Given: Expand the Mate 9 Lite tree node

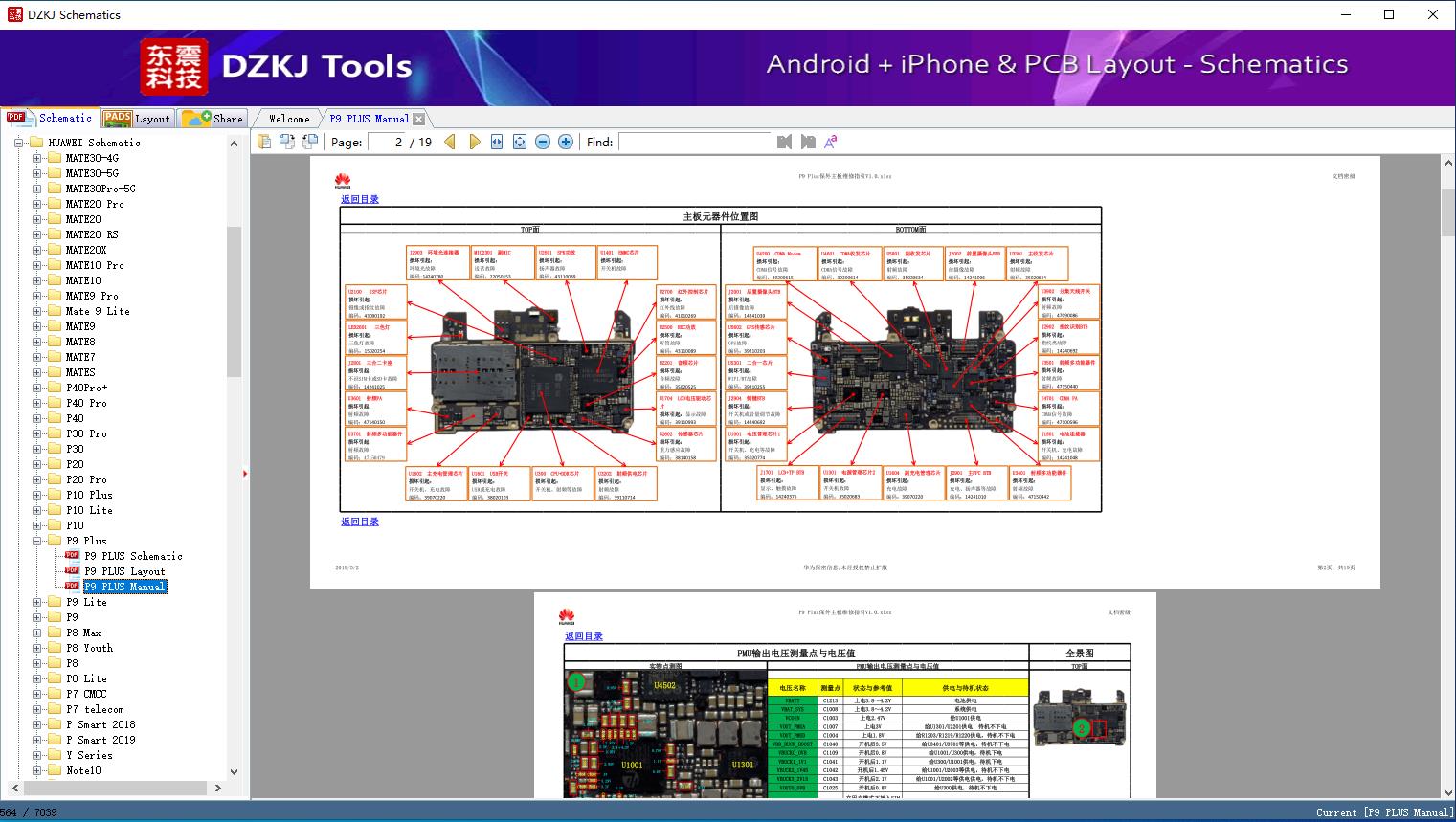Looking at the screenshot, I should coord(36,311).
